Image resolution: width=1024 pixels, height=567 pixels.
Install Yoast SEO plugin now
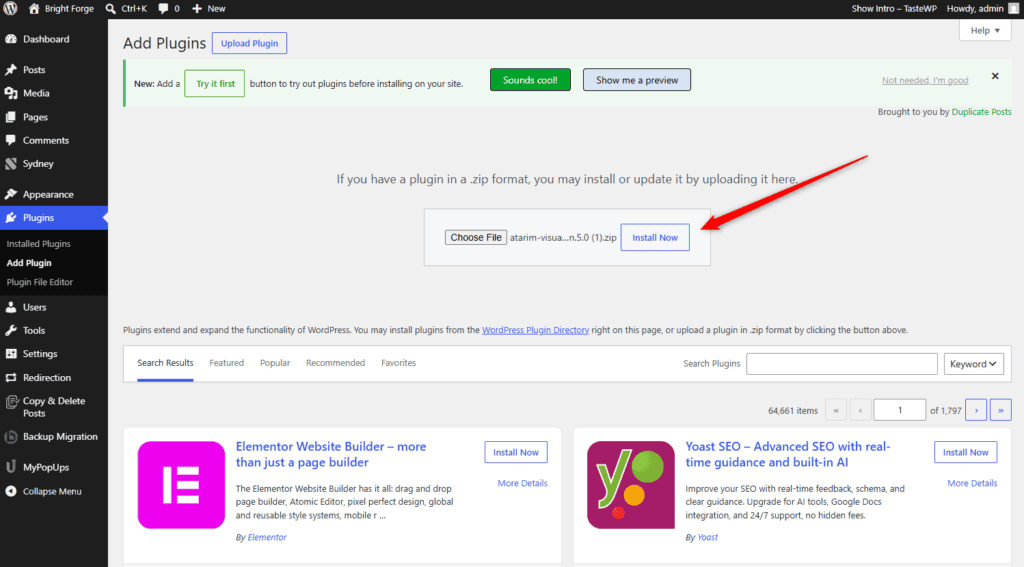click(x=965, y=452)
